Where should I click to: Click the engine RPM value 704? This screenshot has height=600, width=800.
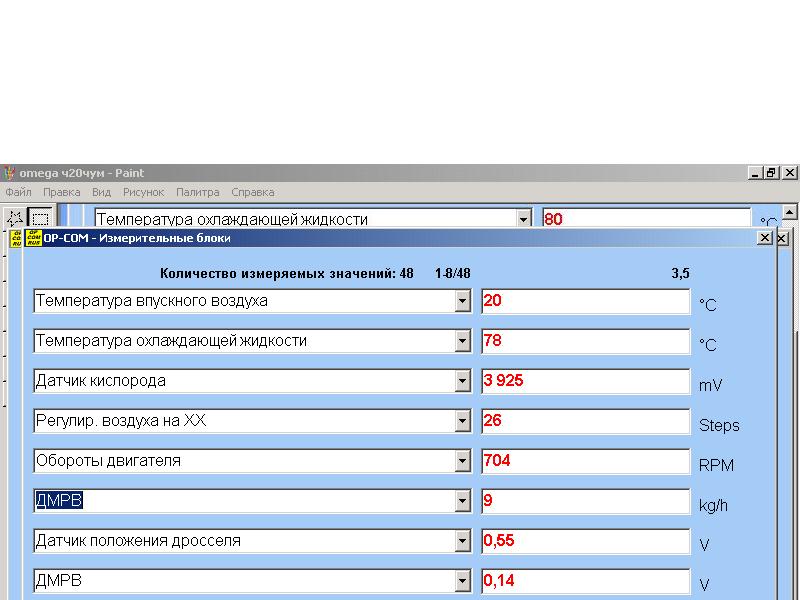(x=586, y=461)
